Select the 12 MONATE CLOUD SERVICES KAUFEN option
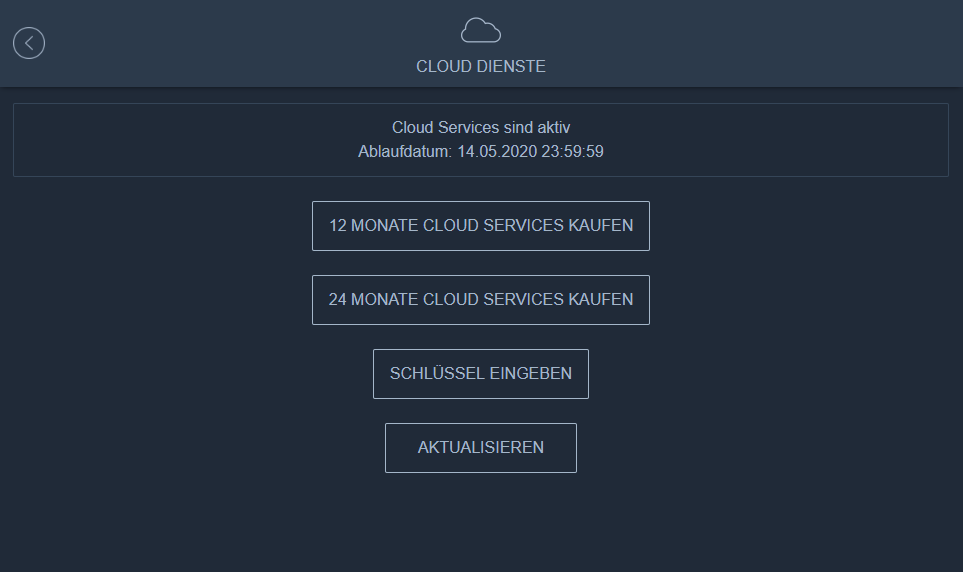 click(480, 226)
